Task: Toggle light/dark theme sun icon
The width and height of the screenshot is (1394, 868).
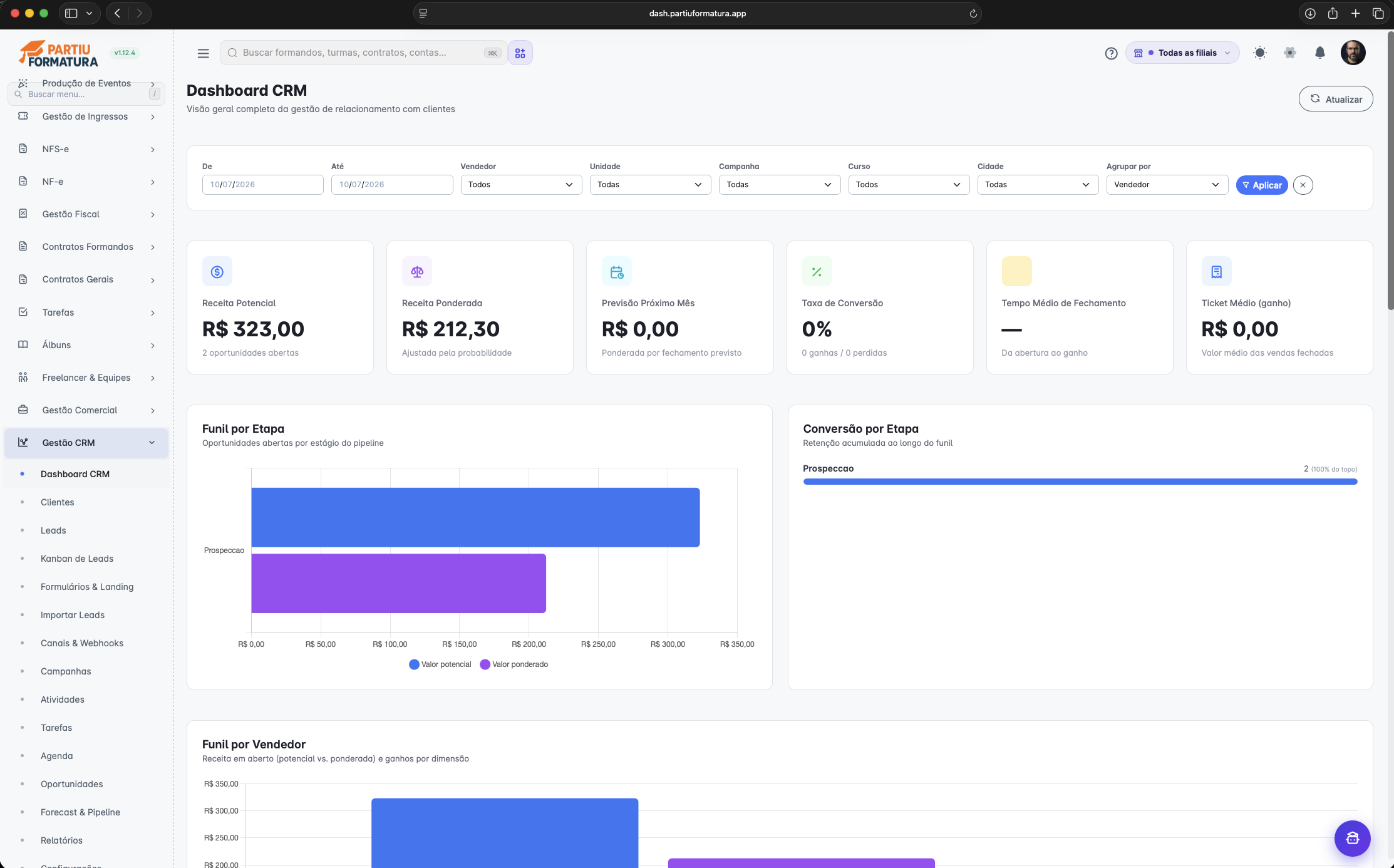Action: tap(1259, 53)
